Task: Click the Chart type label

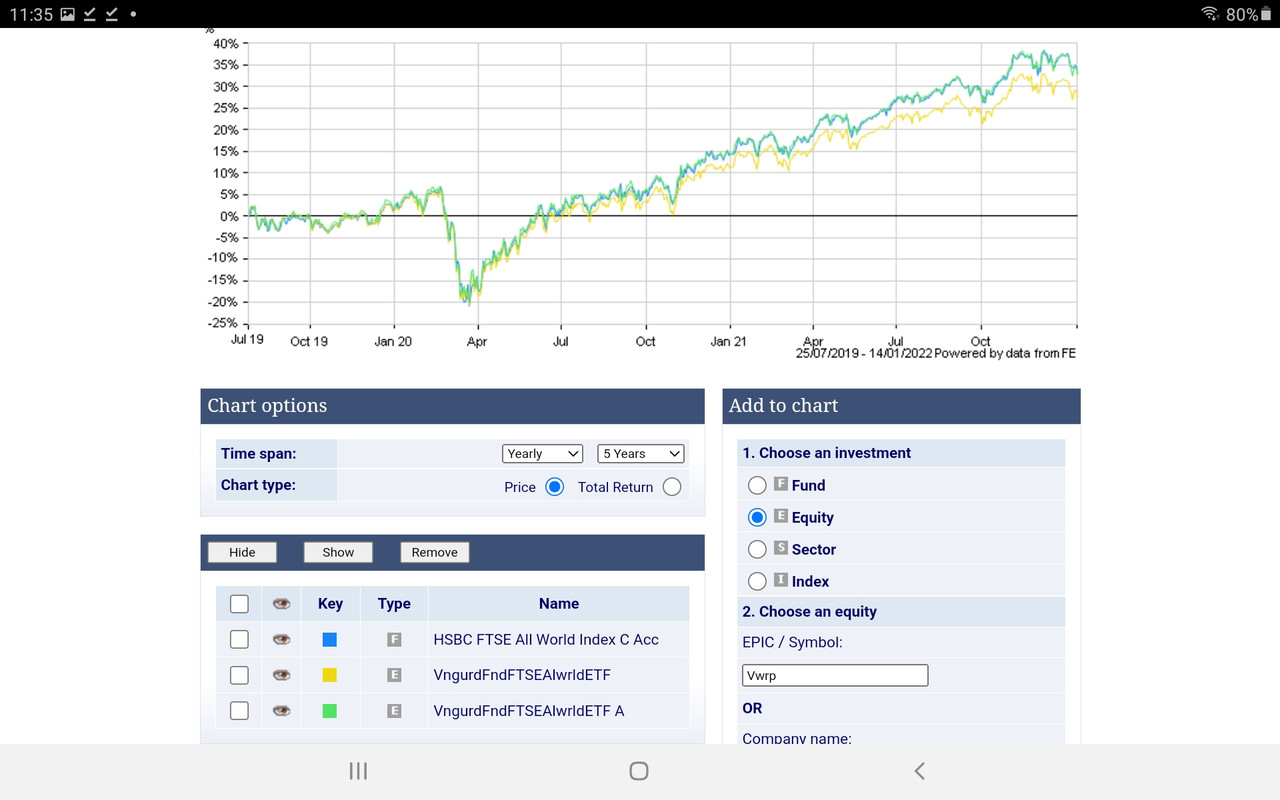Action: (x=258, y=485)
